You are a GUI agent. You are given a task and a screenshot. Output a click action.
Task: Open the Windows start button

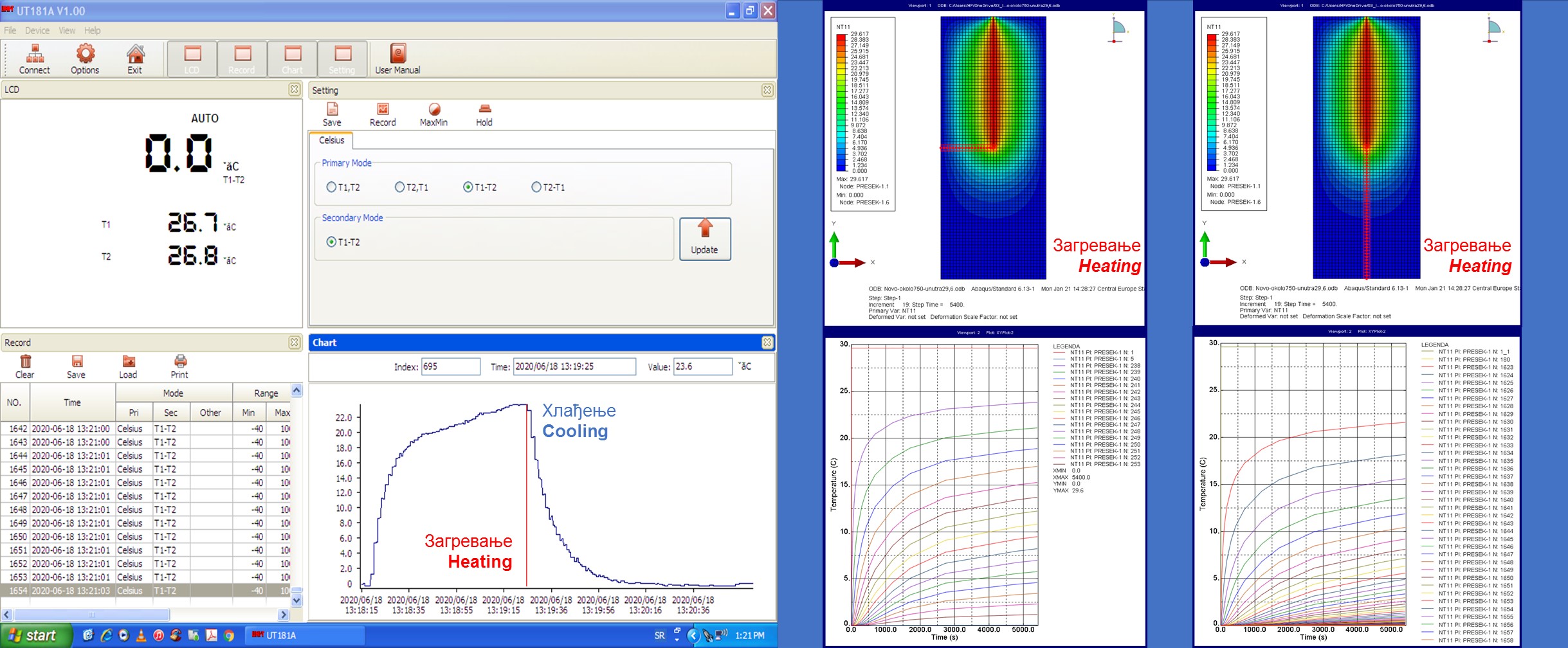(33, 635)
